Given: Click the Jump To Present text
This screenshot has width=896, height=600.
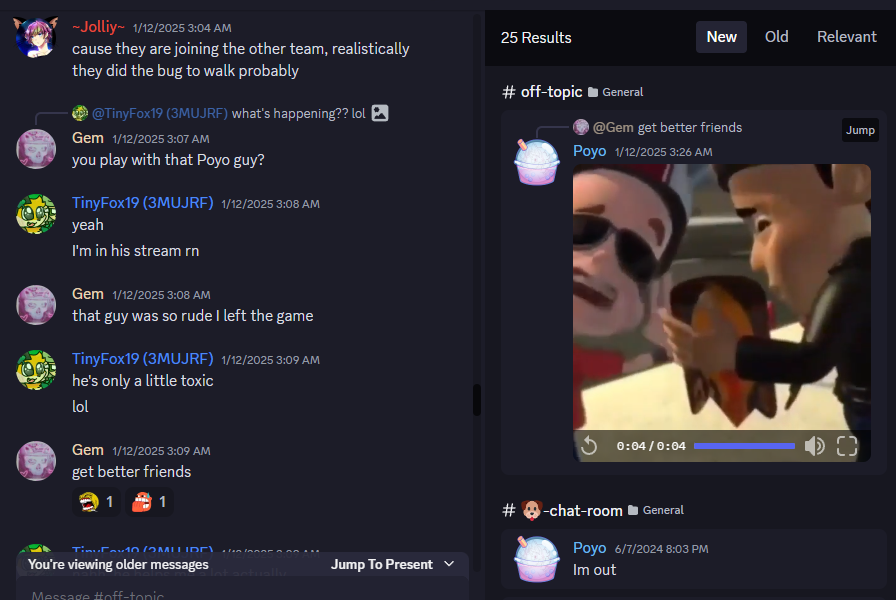Looking at the screenshot, I should (x=381, y=564).
